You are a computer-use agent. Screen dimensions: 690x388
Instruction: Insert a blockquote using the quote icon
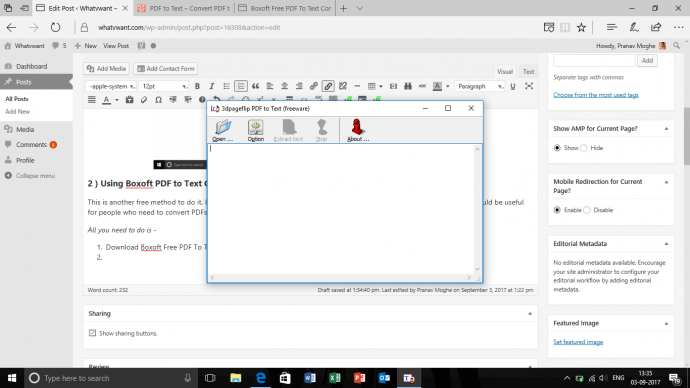click(x=255, y=86)
